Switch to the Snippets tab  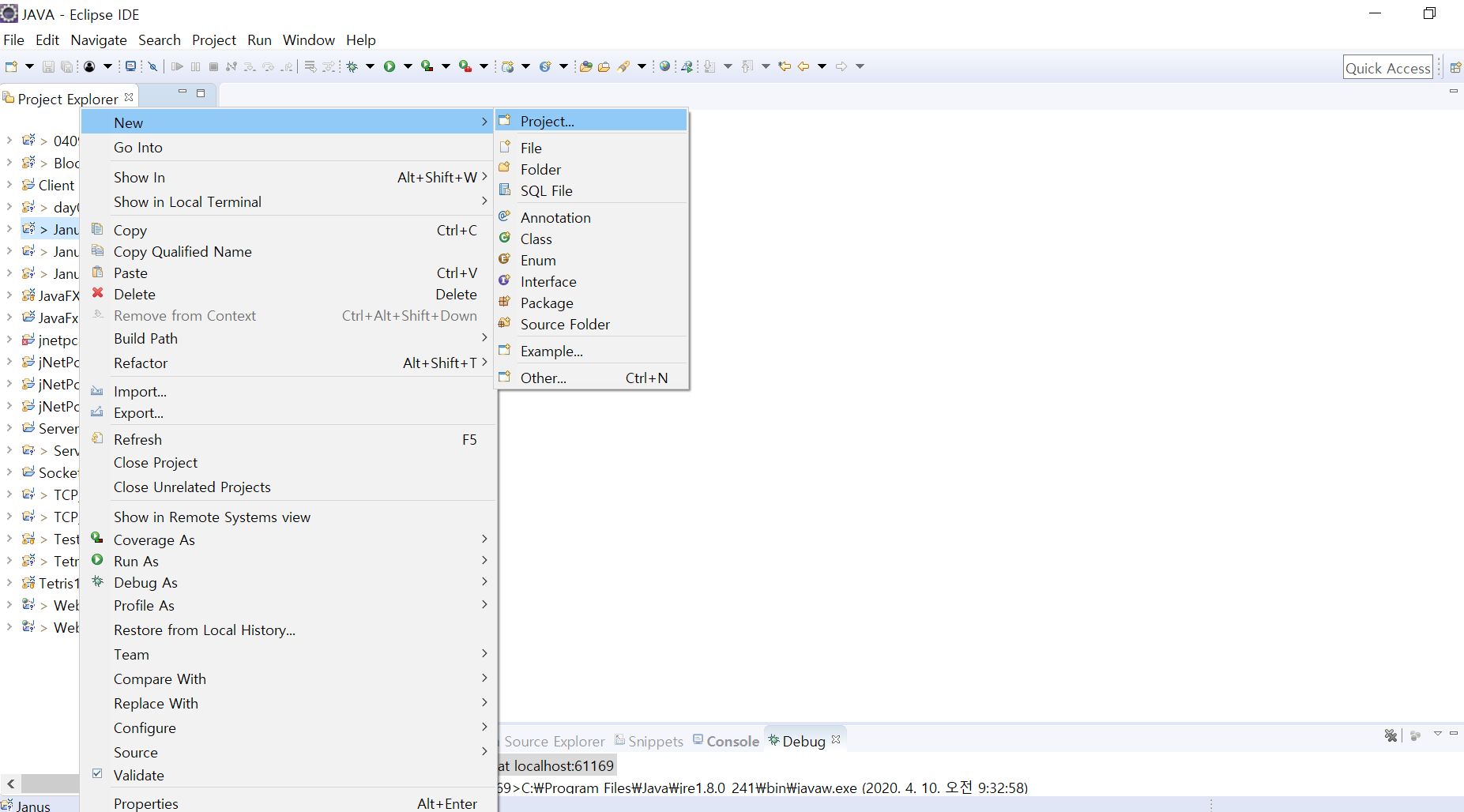pyautogui.click(x=649, y=741)
